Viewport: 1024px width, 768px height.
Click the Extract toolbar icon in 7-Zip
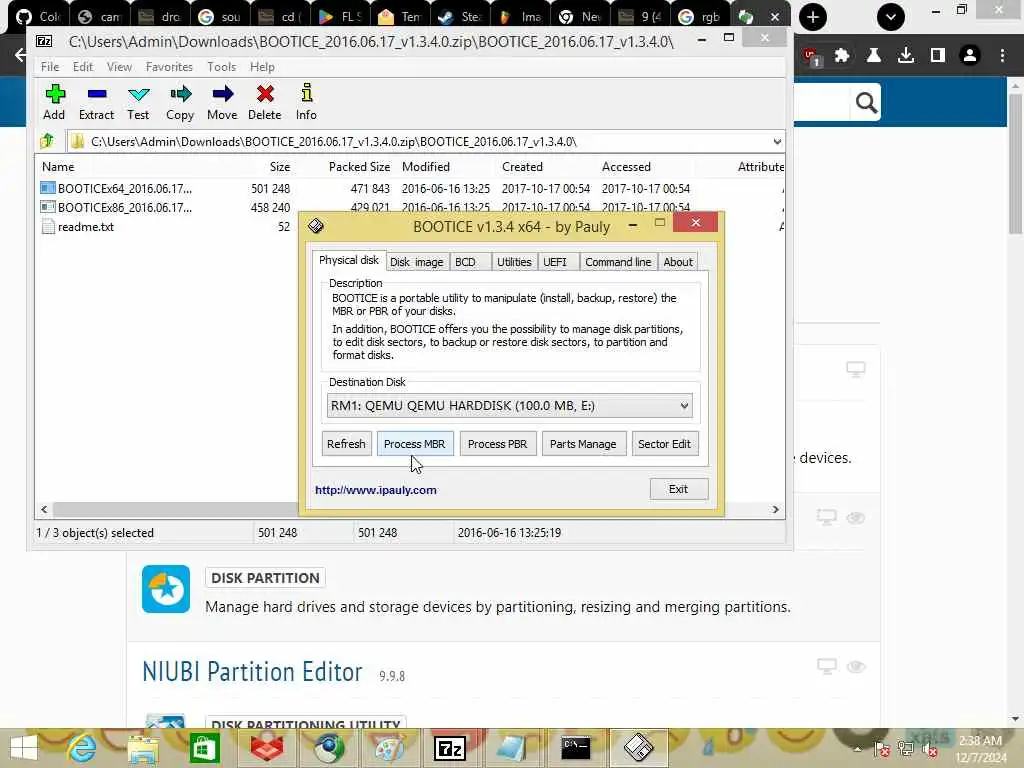pyautogui.click(x=97, y=102)
